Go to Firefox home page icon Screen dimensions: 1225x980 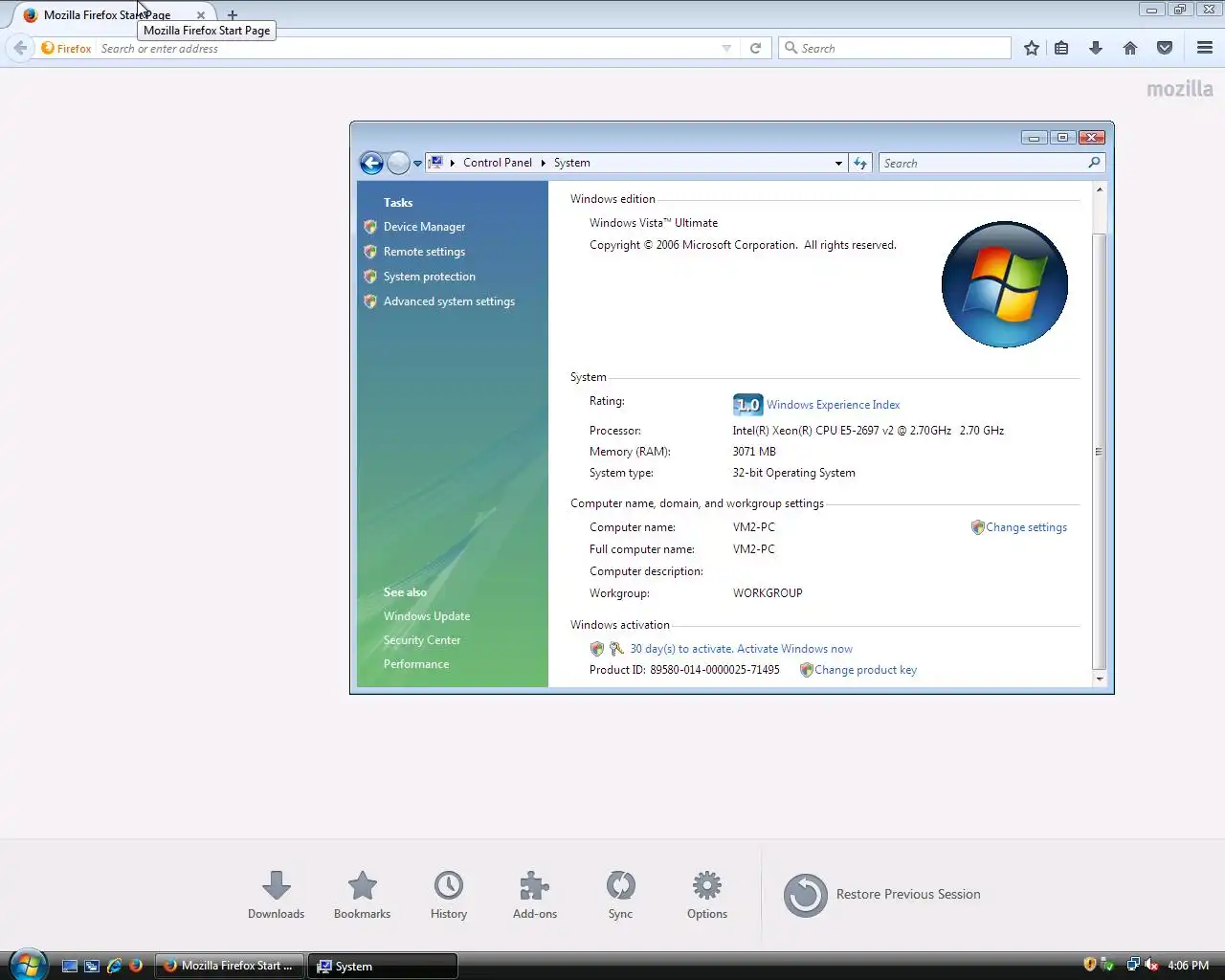click(1130, 48)
